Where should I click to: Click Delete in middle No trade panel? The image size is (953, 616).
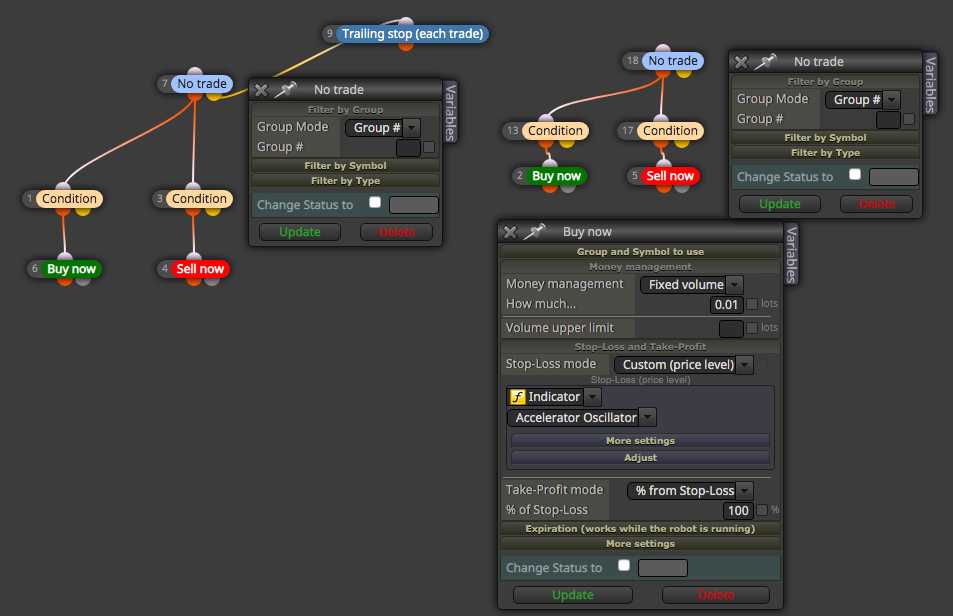point(397,232)
